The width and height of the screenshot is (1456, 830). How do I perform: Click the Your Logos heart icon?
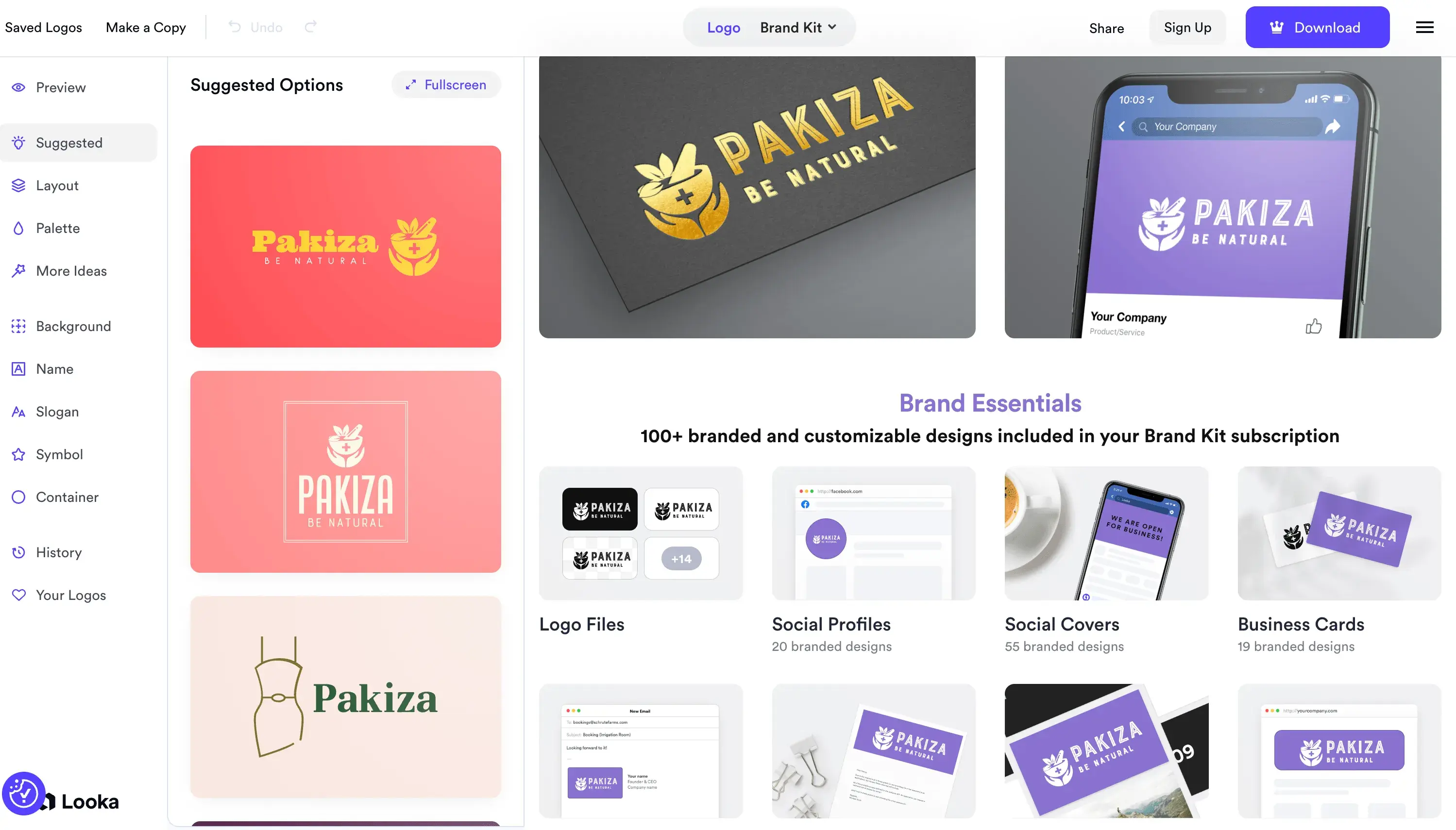18,595
